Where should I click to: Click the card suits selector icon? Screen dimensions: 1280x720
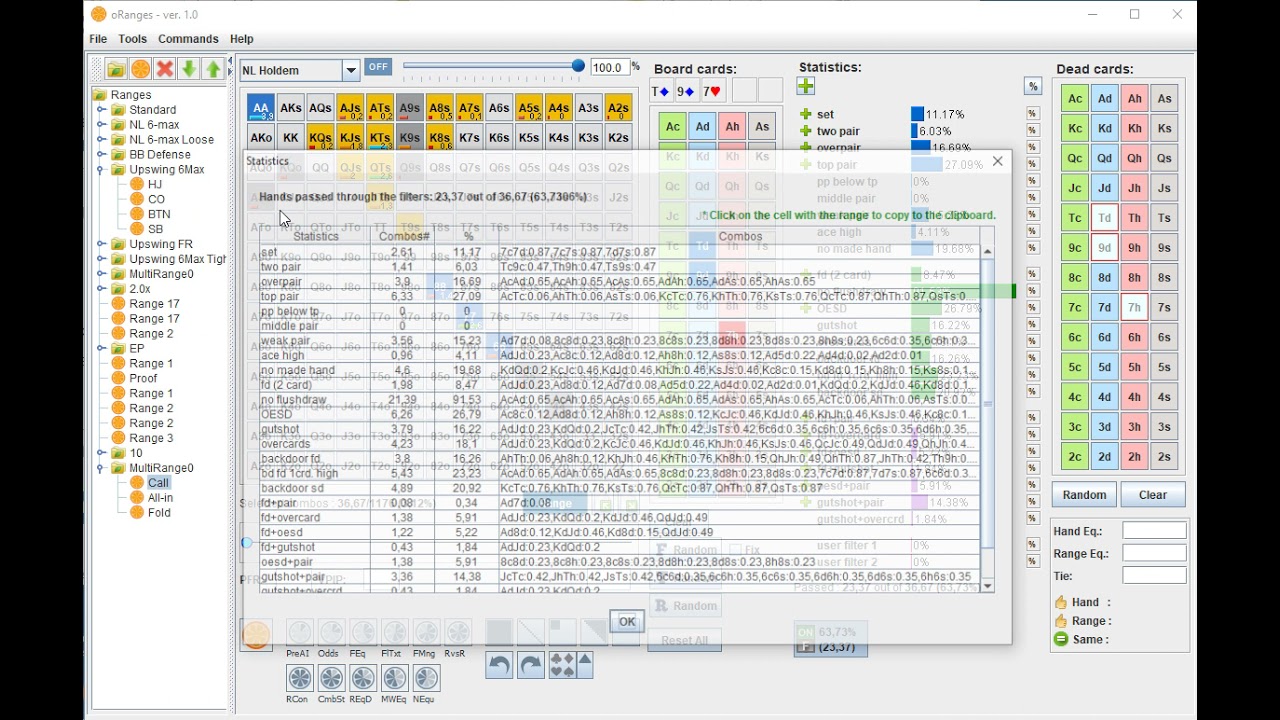click(562, 665)
